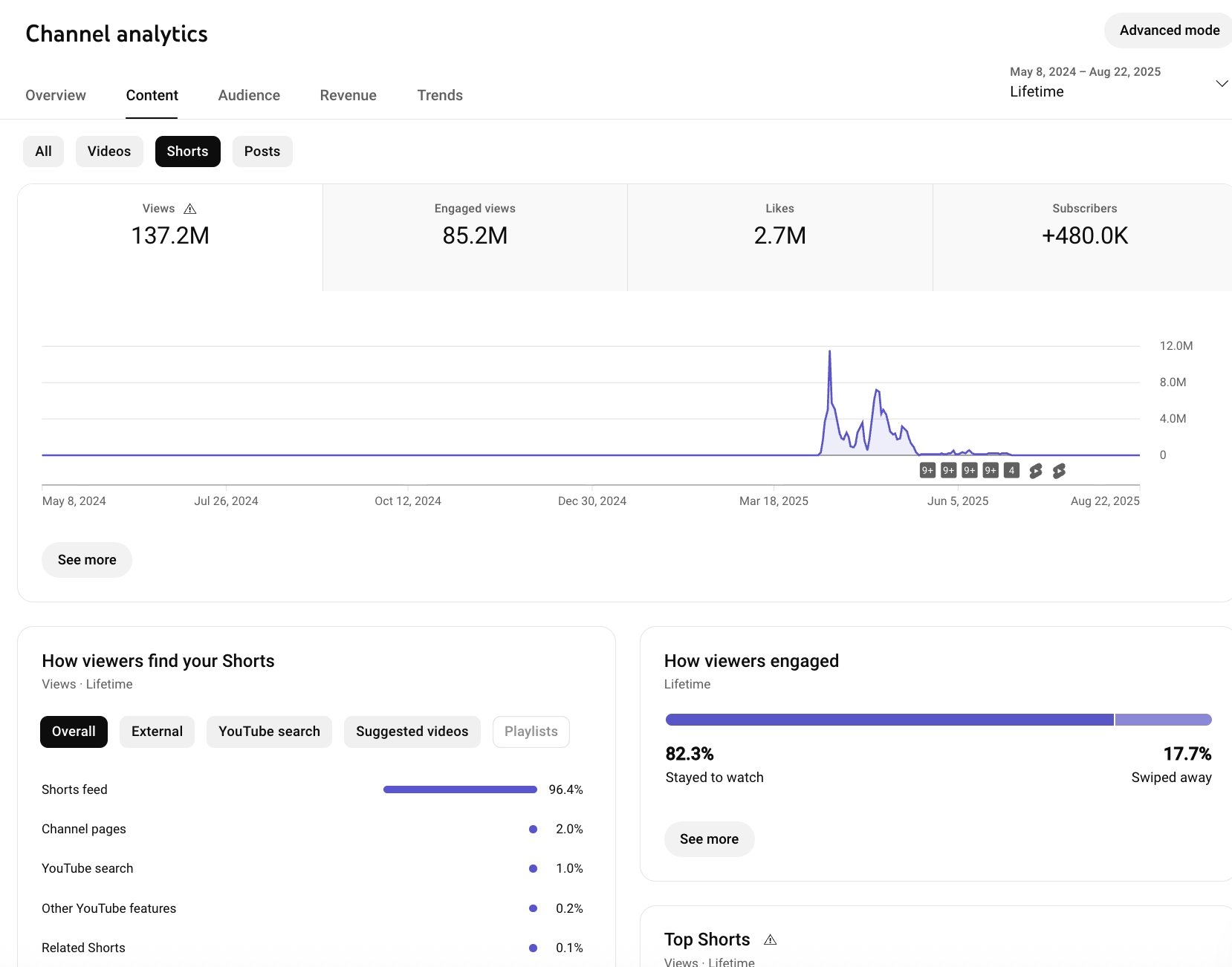The image size is (1232, 967).
Task: Click See more below the views chart
Action: (87, 560)
